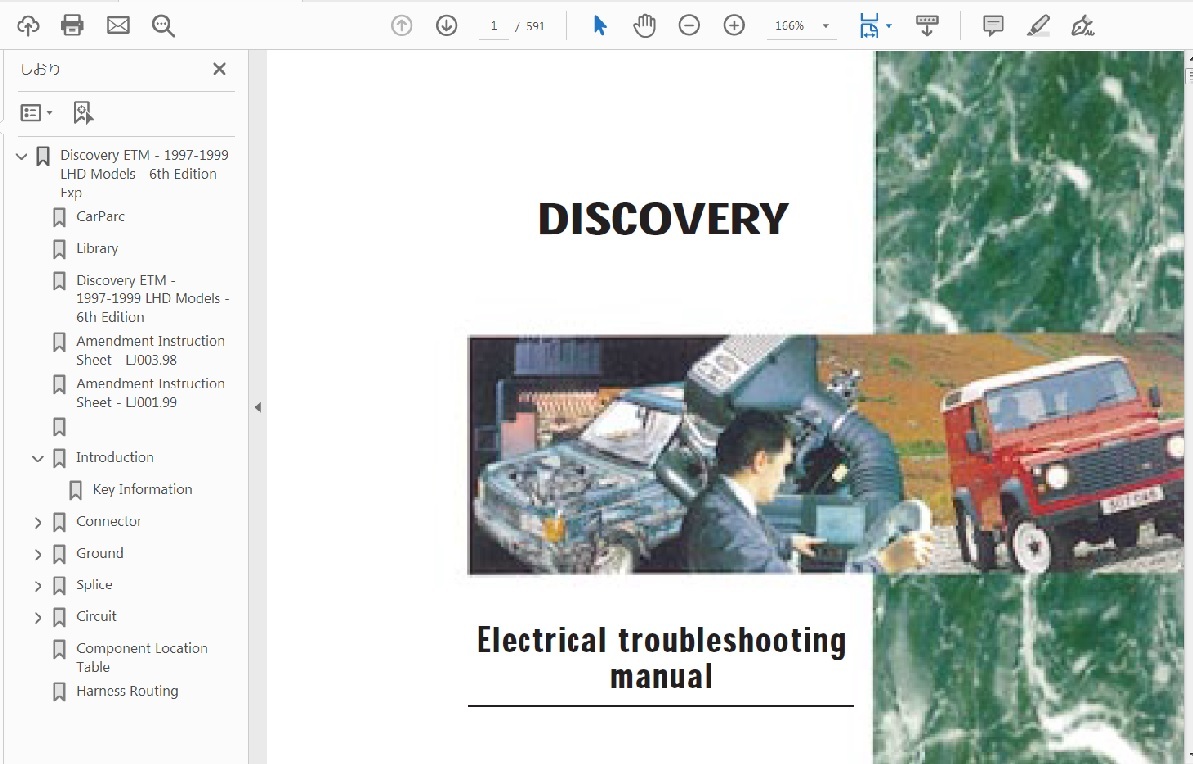This screenshot has width=1193, height=764.
Task: Jump to Amendment Instruction Sheet LJ001.99
Action: pyautogui.click(x=150, y=393)
